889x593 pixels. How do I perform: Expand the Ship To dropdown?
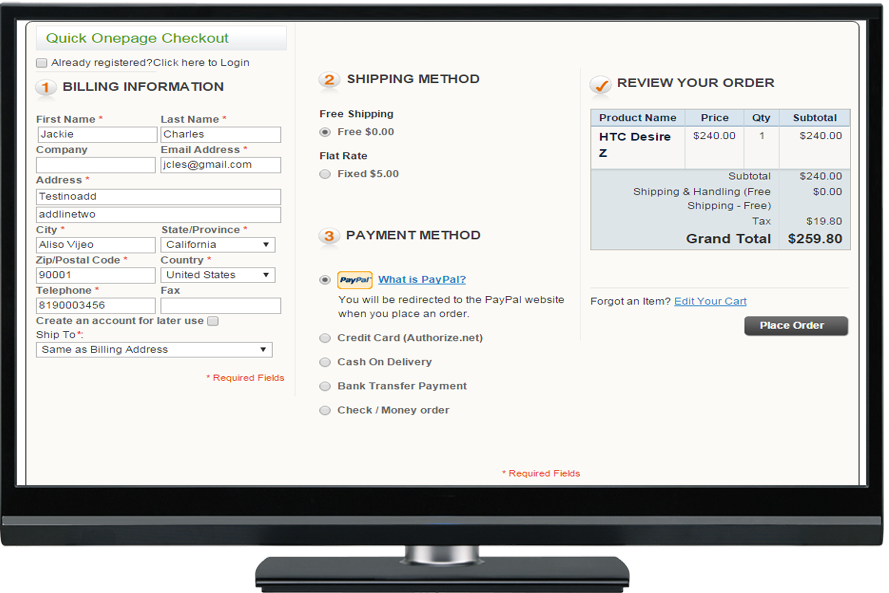154,350
